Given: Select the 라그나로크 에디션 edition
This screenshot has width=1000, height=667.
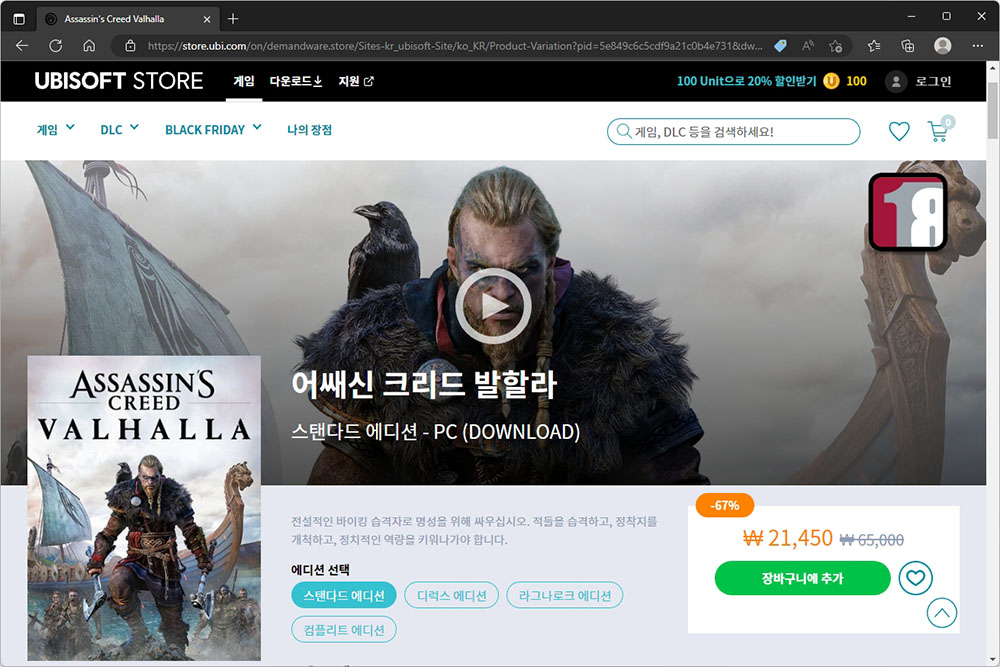Looking at the screenshot, I should (564, 595).
